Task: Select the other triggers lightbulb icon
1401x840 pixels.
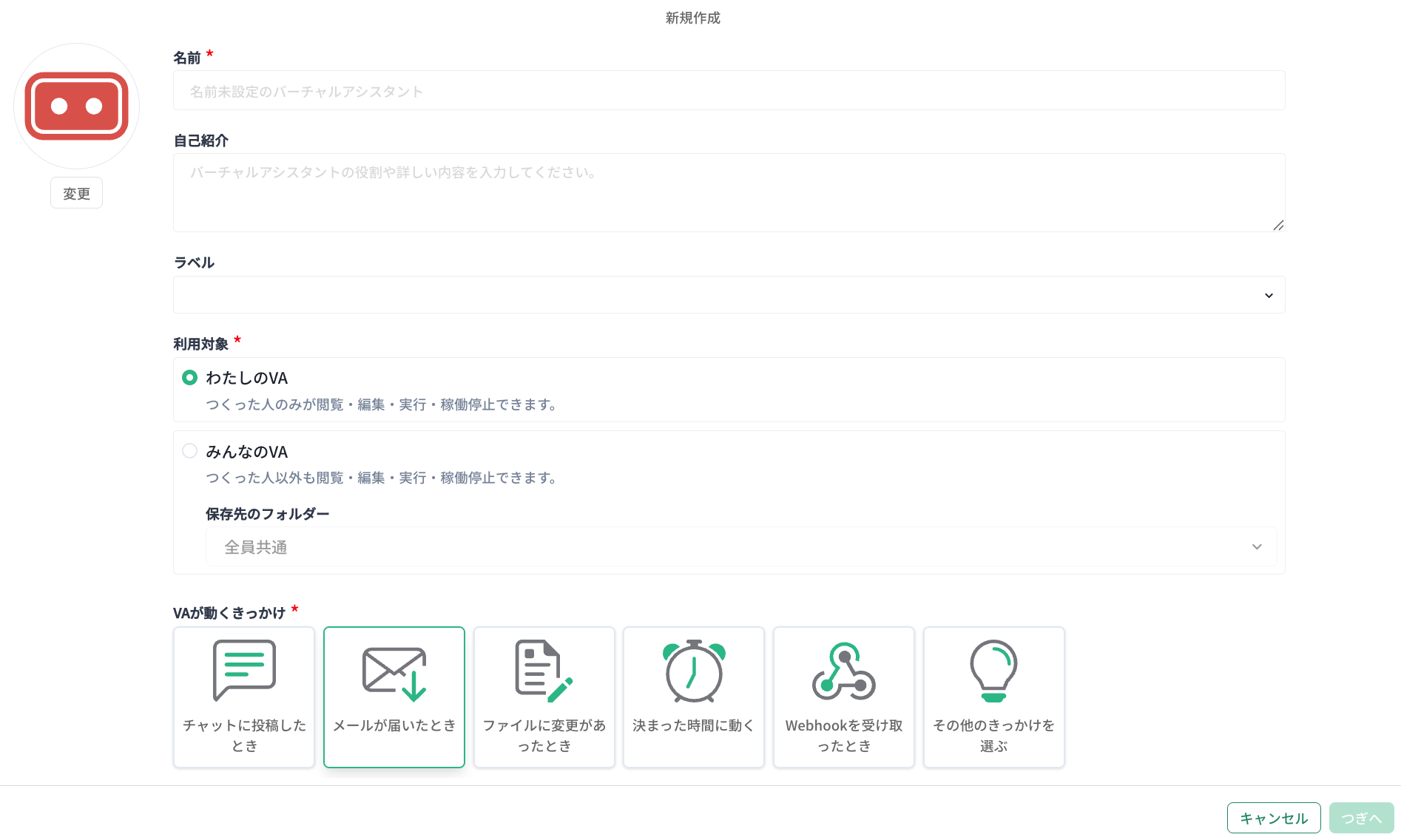Action: (x=993, y=671)
